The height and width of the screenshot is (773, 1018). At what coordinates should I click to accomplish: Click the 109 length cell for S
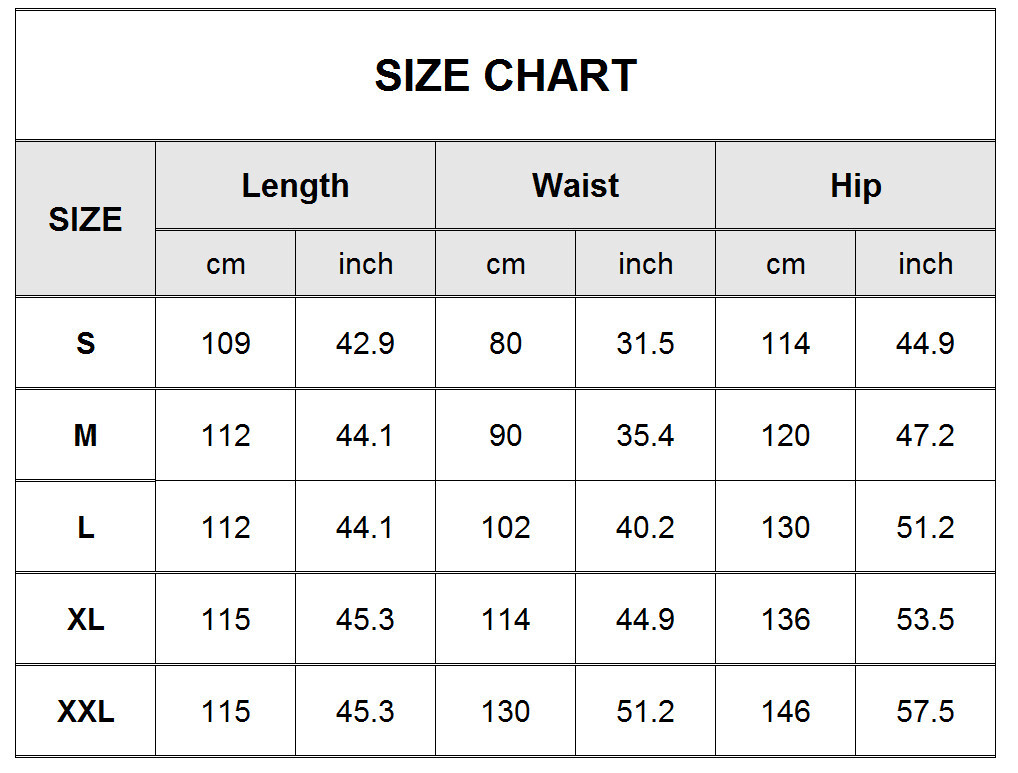click(x=225, y=343)
